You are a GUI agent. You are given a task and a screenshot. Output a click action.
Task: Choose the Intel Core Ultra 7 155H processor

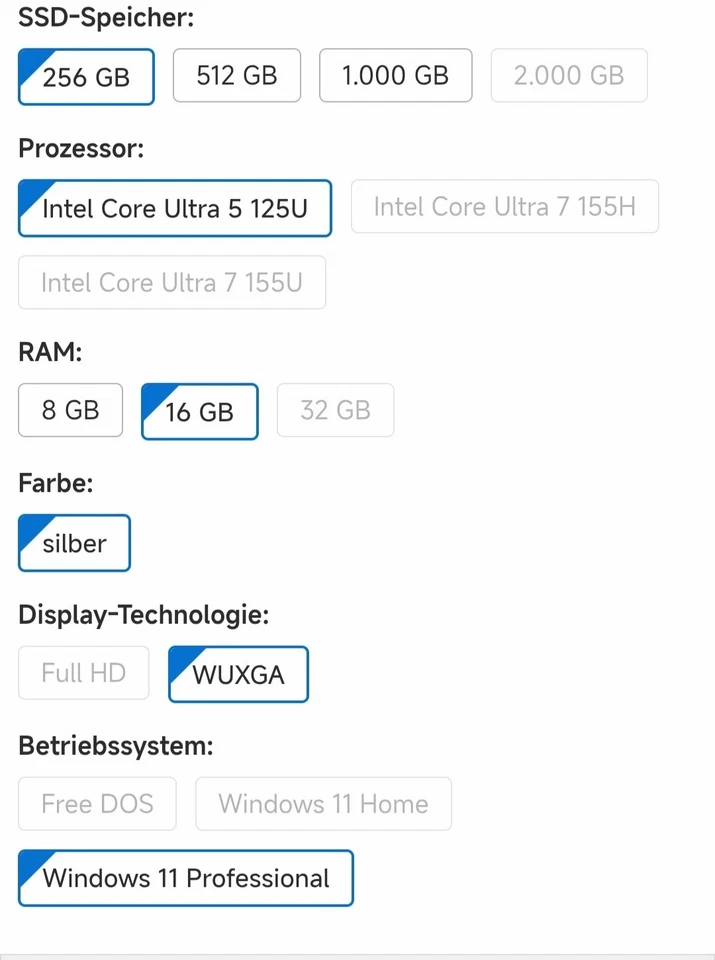tap(504, 206)
